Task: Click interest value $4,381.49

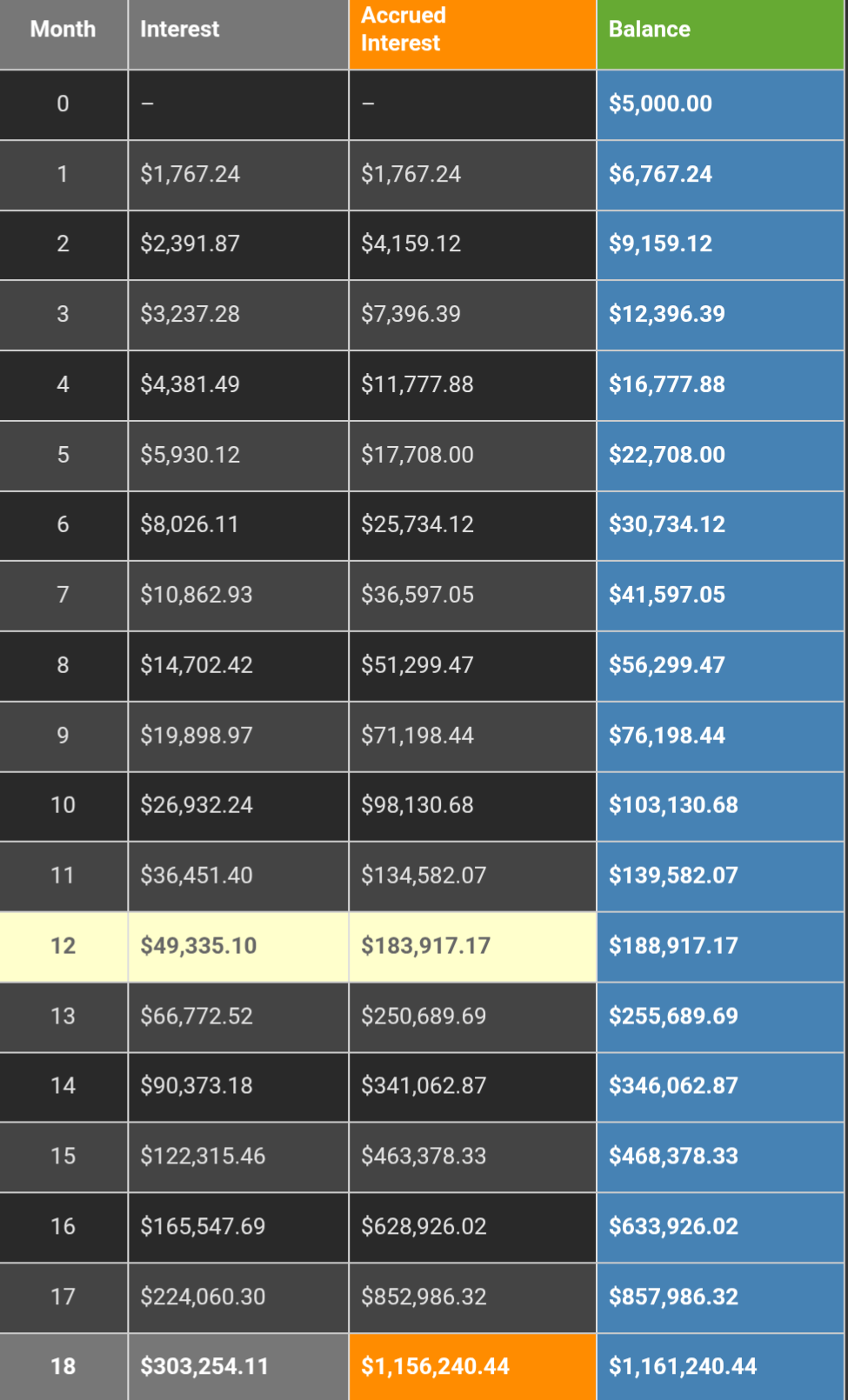Action: click(x=238, y=385)
